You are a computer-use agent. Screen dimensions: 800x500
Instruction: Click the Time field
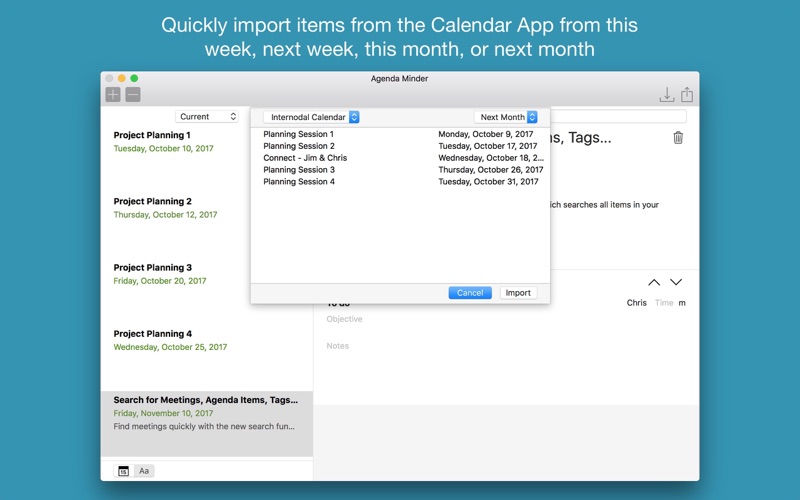tap(664, 303)
